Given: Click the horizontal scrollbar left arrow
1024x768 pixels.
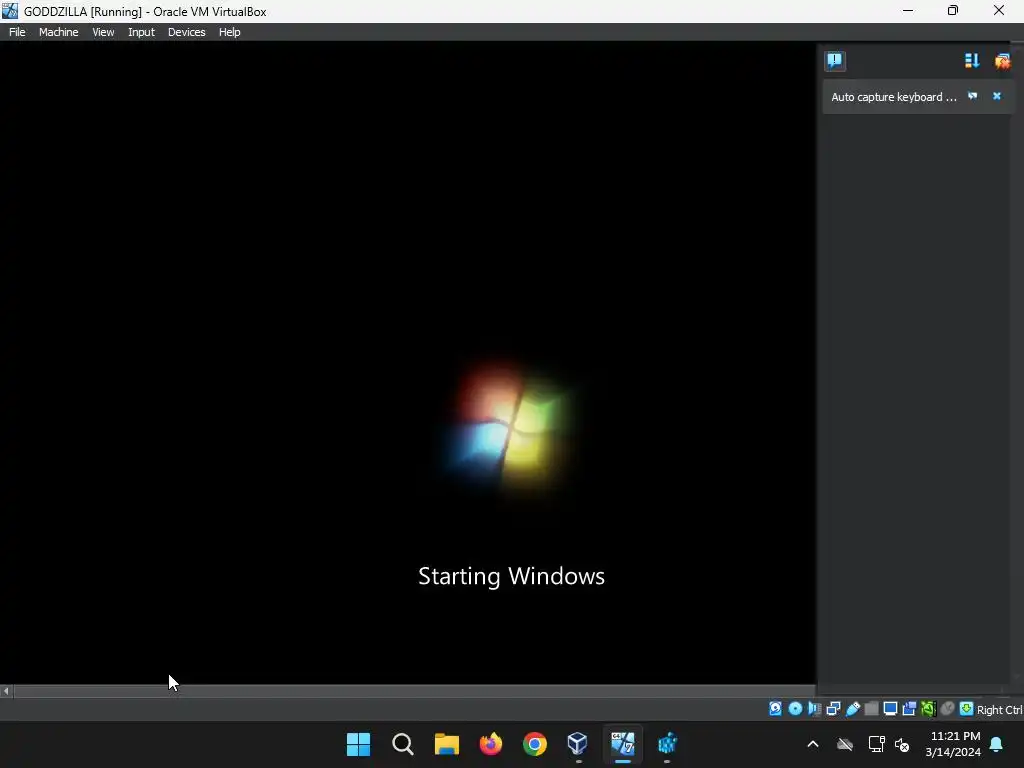Looking at the screenshot, I should [6, 690].
